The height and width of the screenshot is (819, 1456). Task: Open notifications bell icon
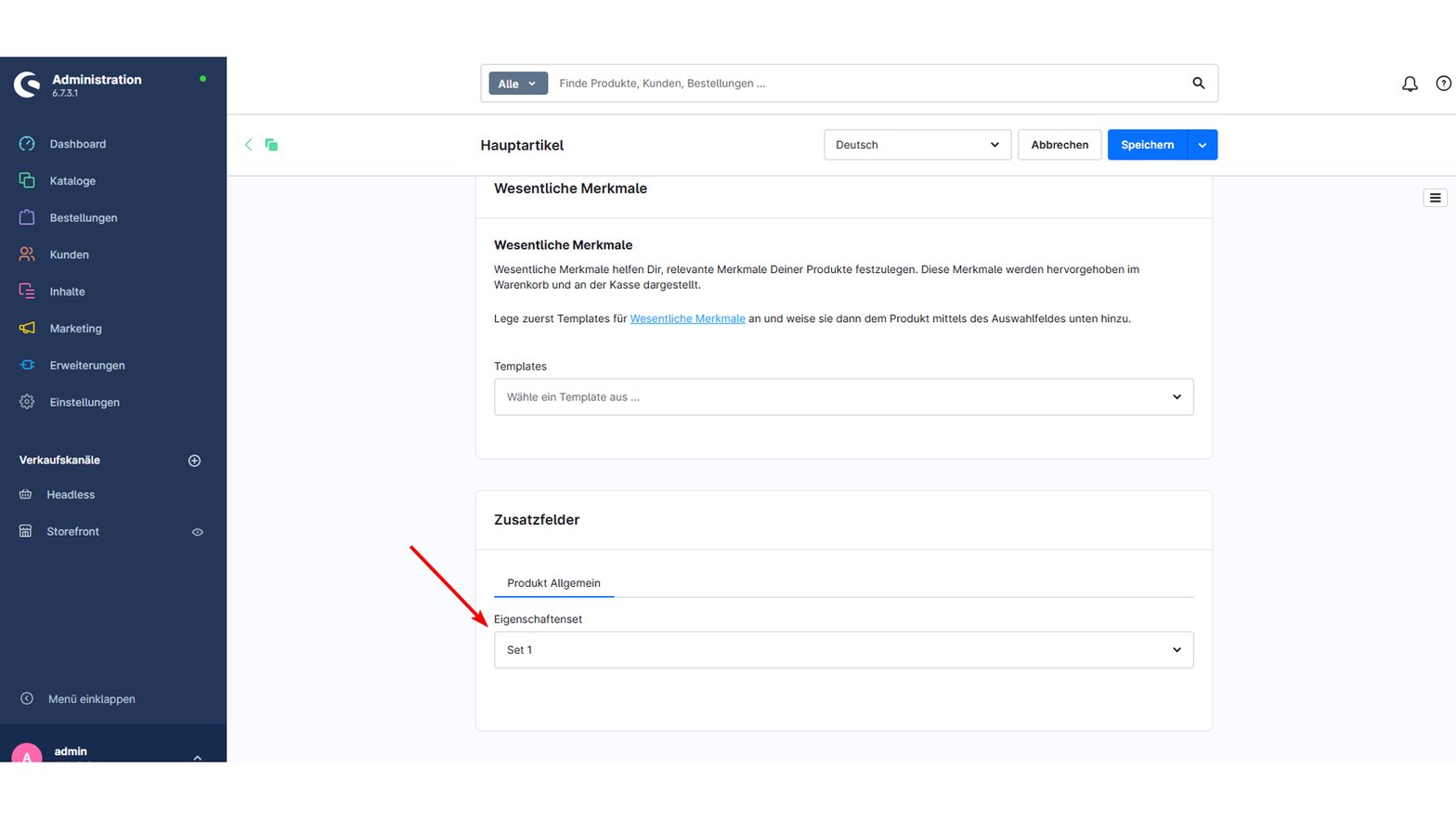pyautogui.click(x=1410, y=84)
